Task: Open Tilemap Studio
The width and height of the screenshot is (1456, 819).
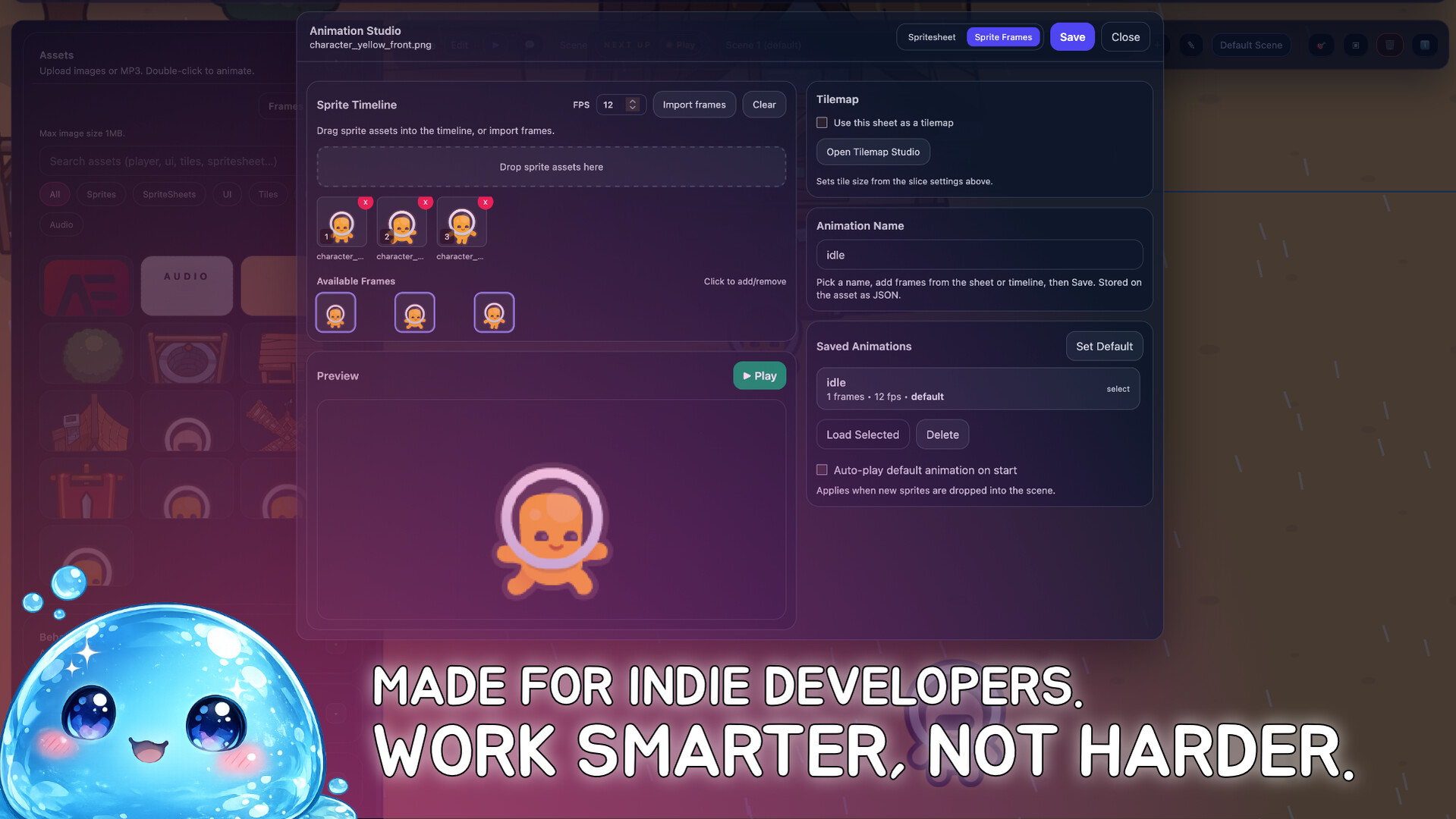Action: pyautogui.click(x=873, y=152)
